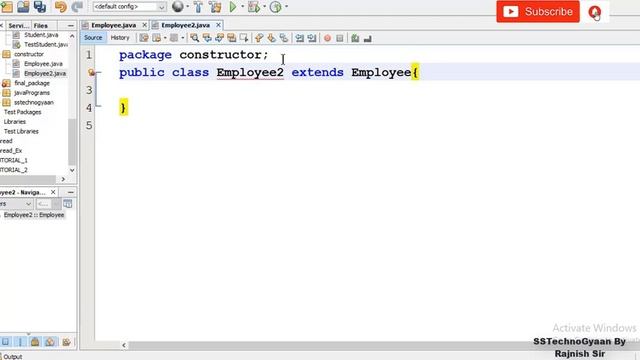The height and width of the screenshot is (360, 640).
Task: Click the Last Edit icon after History
Action: point(144,38)
